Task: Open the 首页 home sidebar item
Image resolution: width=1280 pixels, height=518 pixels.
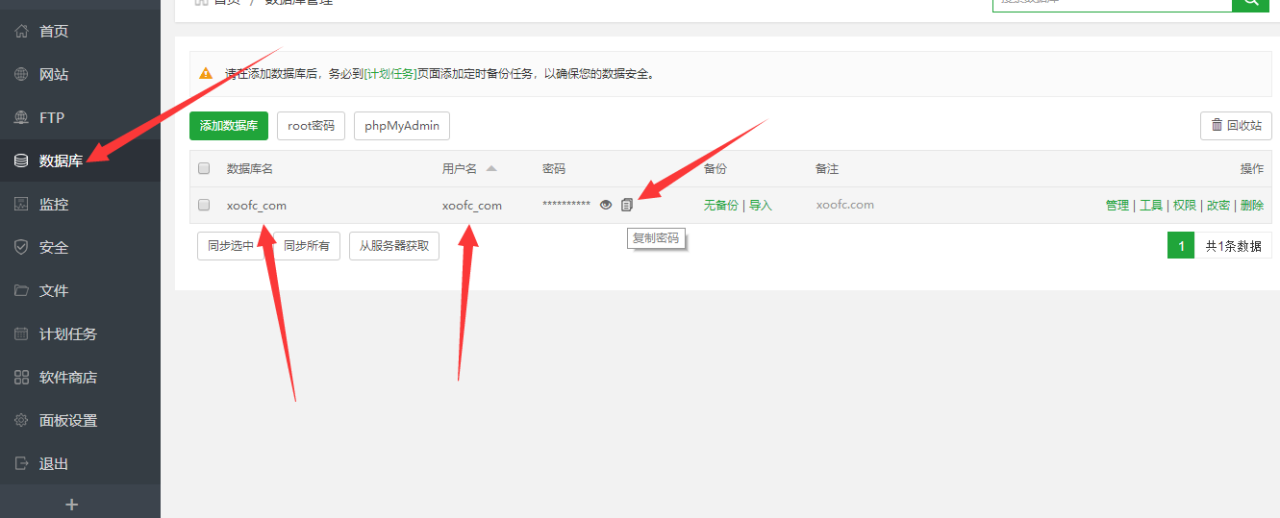Action: [x=80, y=31]
